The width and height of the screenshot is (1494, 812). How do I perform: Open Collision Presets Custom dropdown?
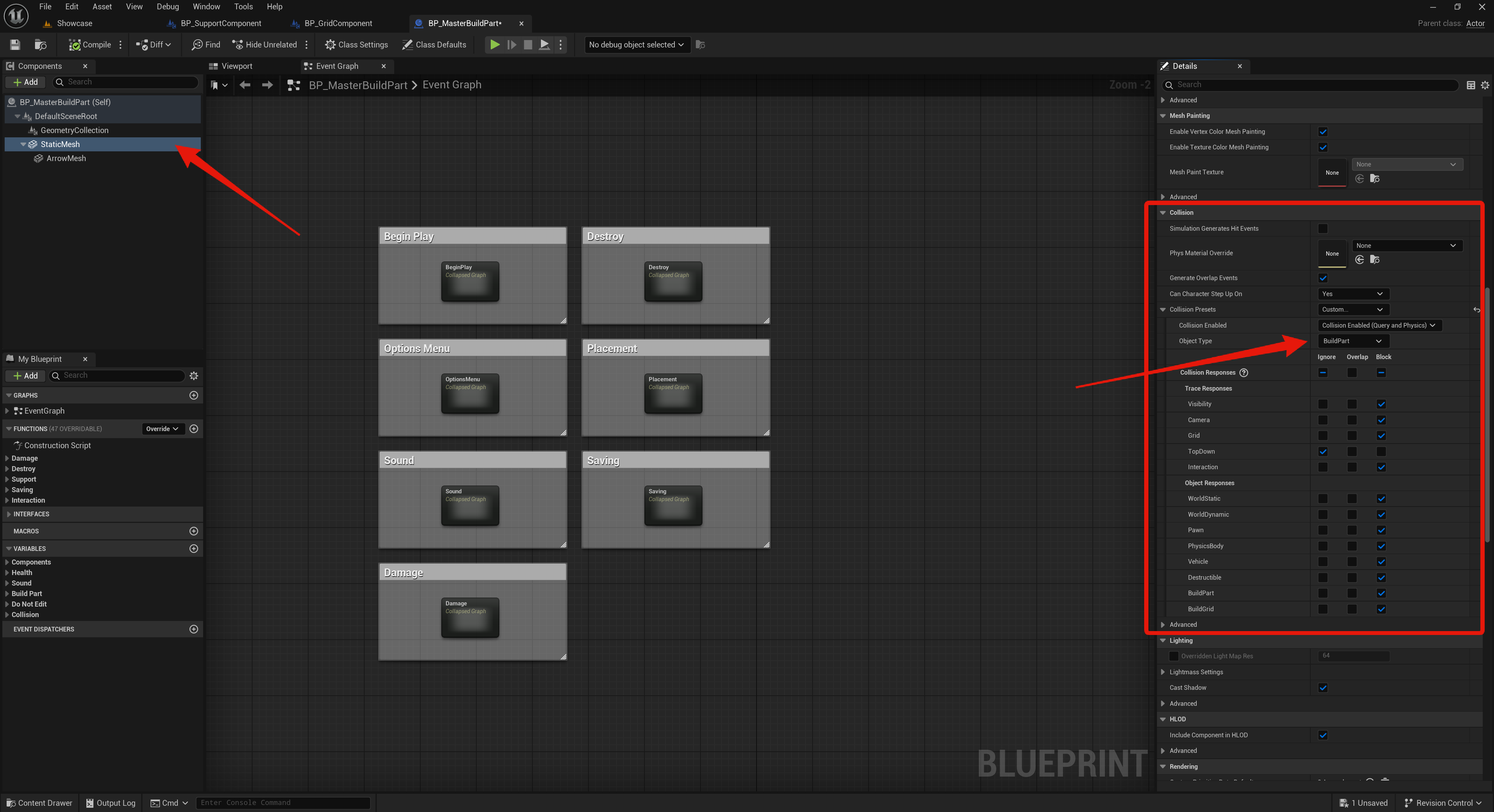coord(1352,310)
